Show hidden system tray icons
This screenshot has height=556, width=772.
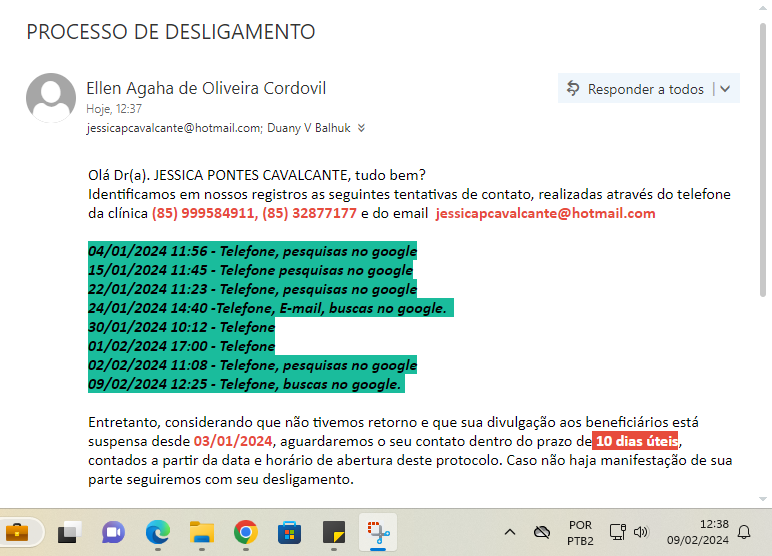[x=510, y=532]
